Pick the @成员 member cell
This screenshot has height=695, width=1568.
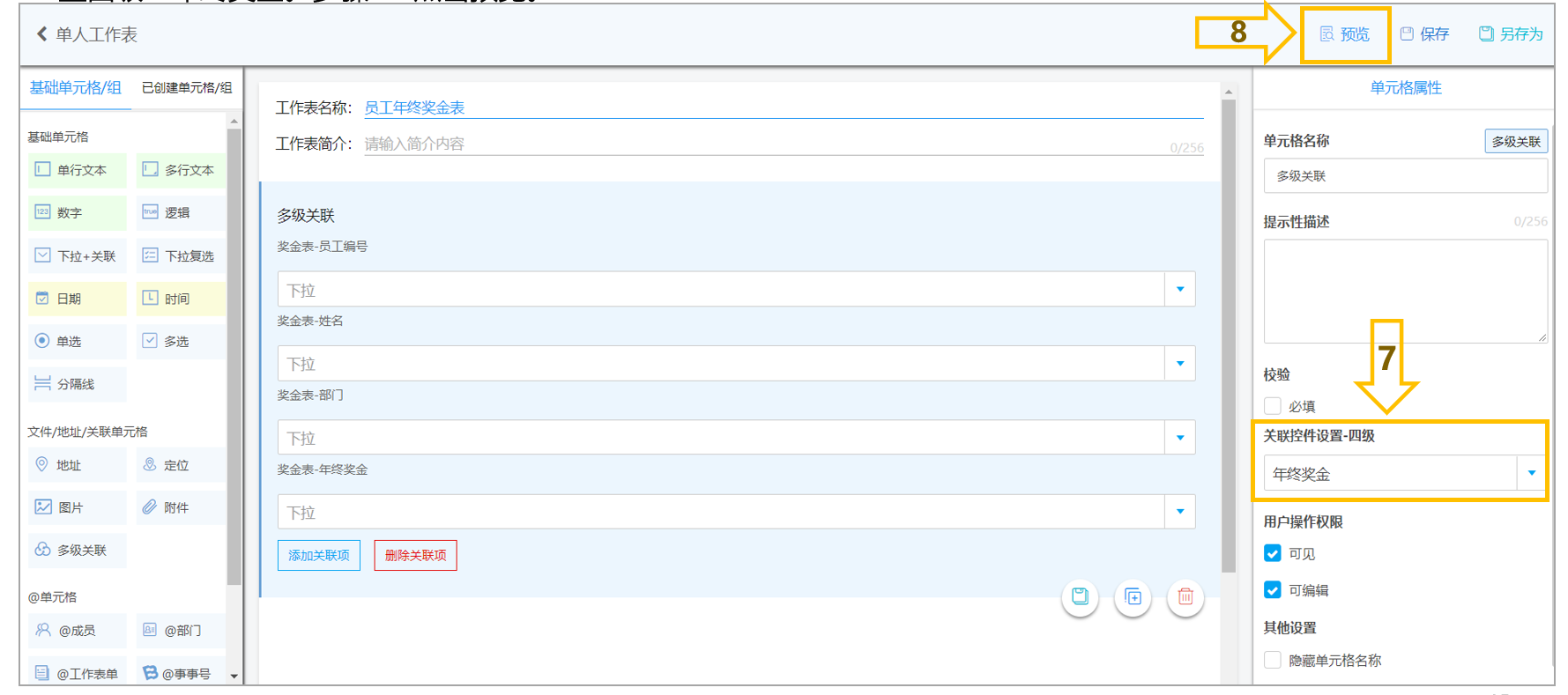[78, 630]
